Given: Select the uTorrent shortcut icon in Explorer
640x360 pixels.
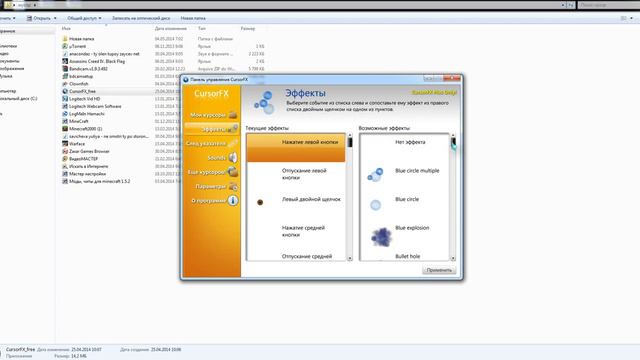Looking at the screenshot, I should (65, 46).
